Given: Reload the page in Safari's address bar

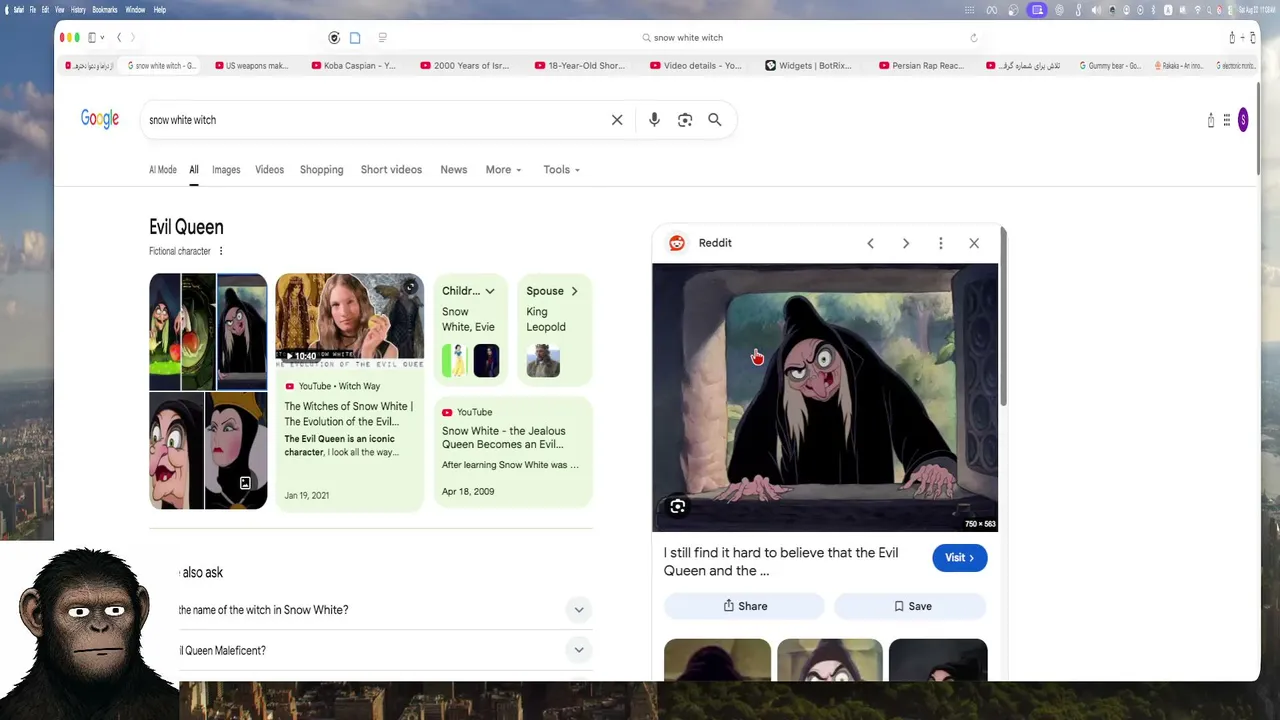Looking at the screenshot, I should [x=974, y=38].
